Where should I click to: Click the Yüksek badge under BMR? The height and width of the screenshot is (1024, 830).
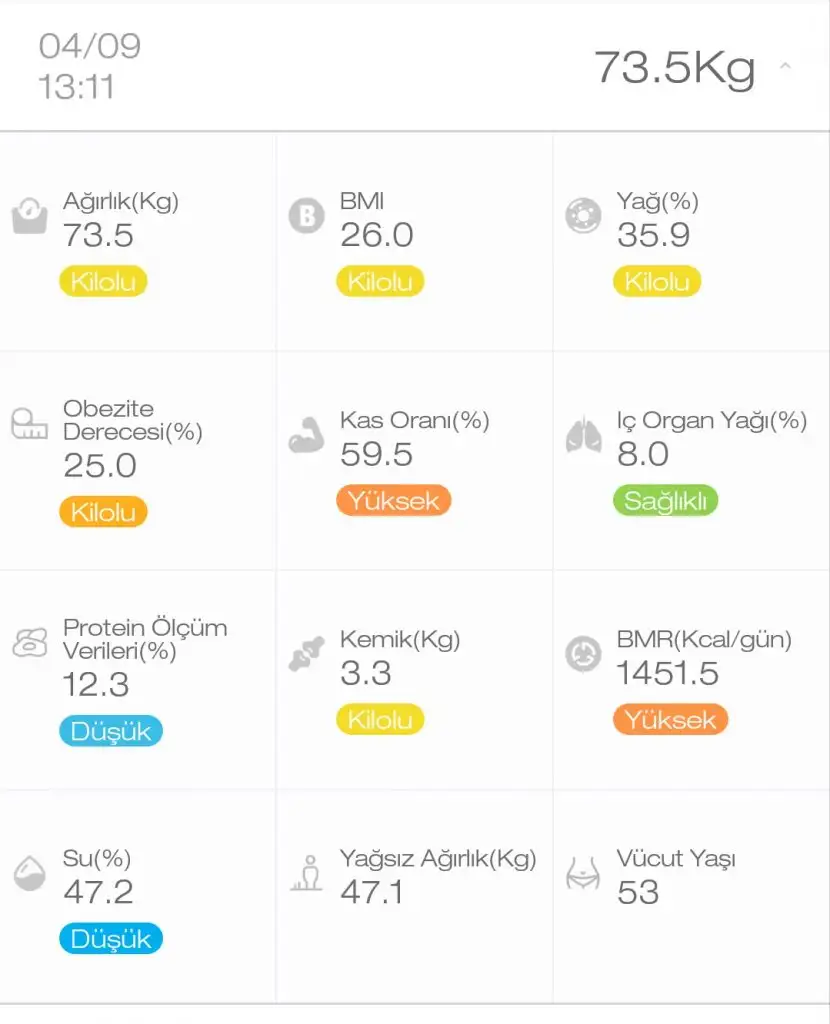(670, 719)
